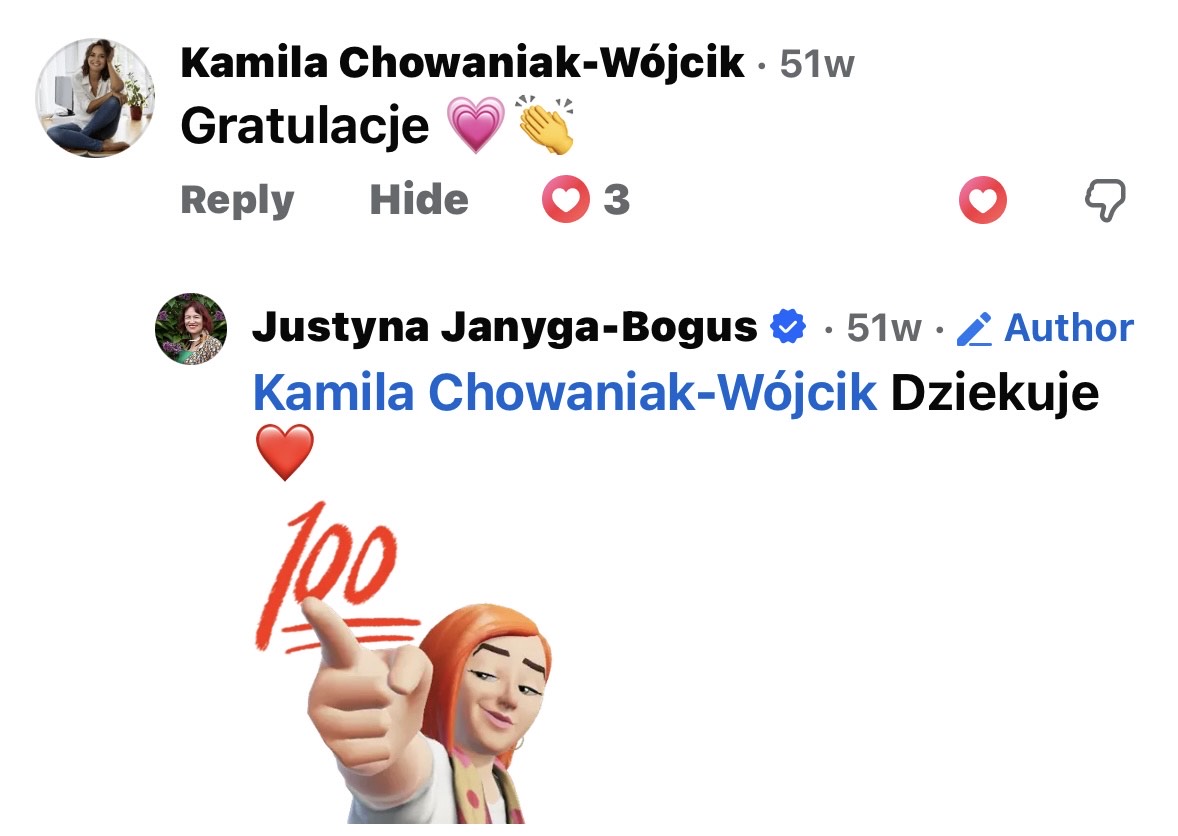Click Reply under the Gratulacje comment
Image resolution: width=1178 pixels, height=836 pixels.
[x=237, y=200]
